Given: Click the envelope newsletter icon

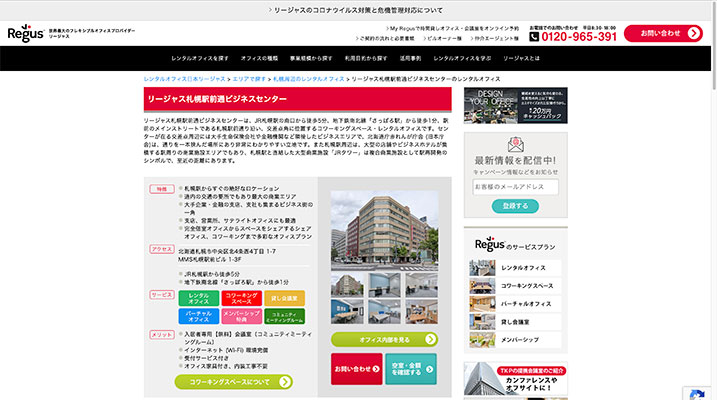Looking at the screenshot, I should click(515, 144).
